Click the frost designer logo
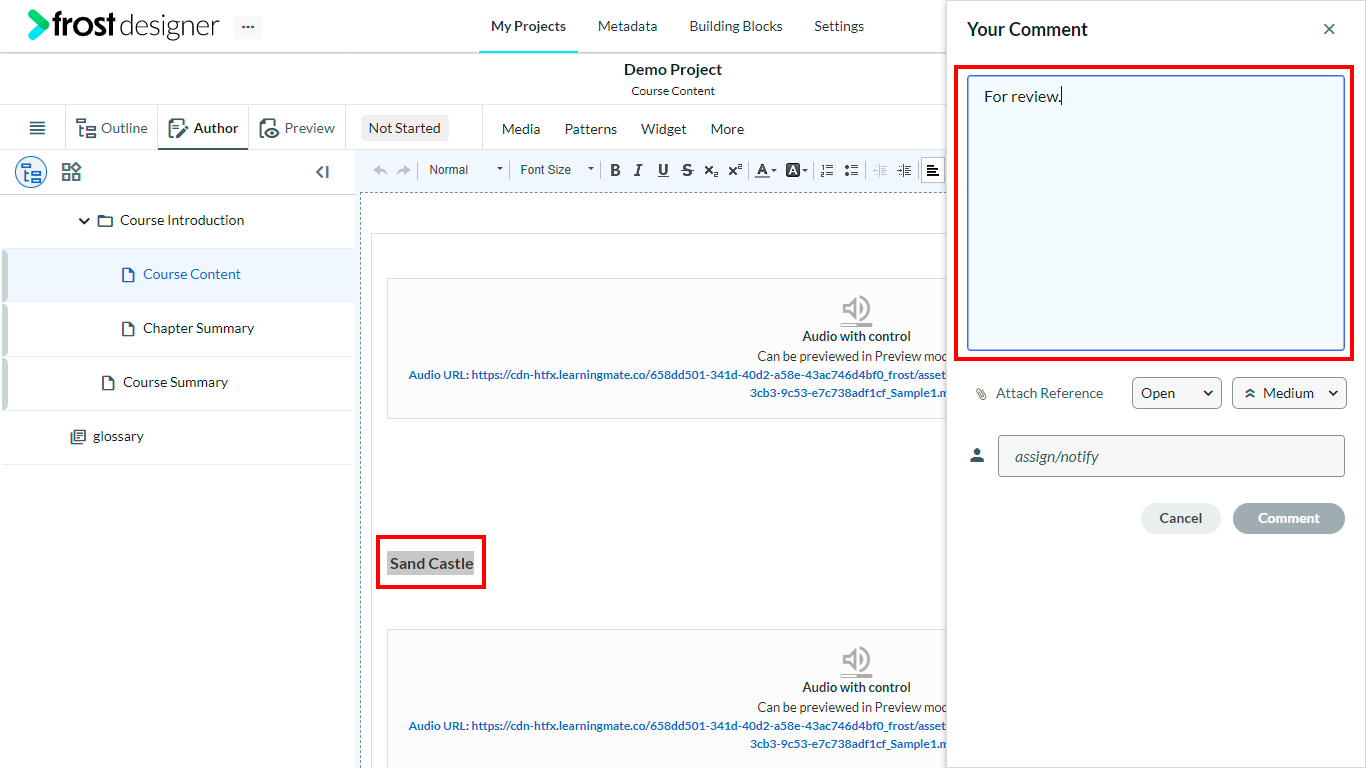This screenshot has height=768, width=1366. click(123, 25)
